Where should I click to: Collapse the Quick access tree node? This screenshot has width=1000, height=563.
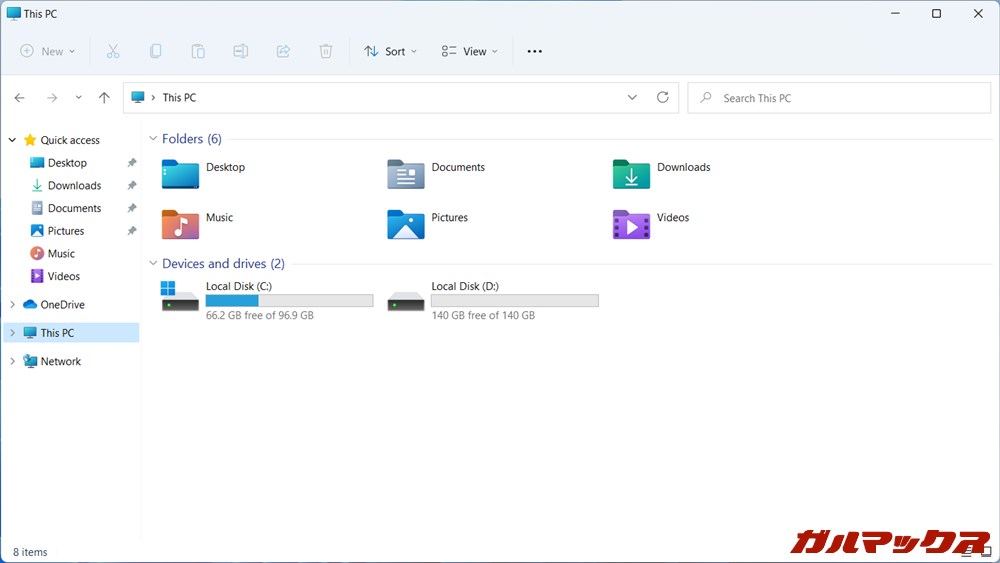tap(12, 140)
